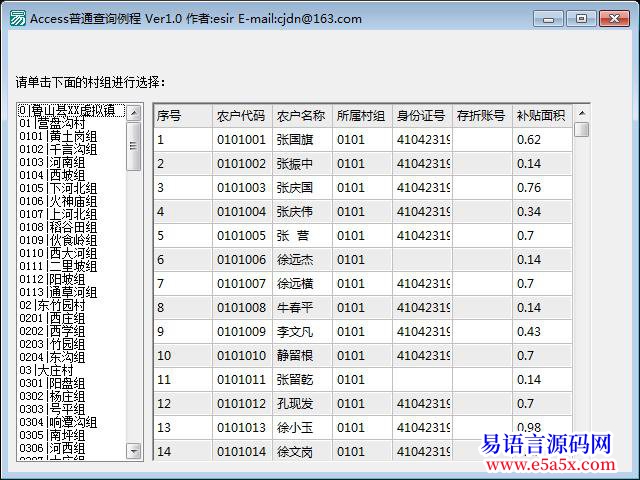
Task: Select table cell with name 张国旗
Action: point(301,139)
